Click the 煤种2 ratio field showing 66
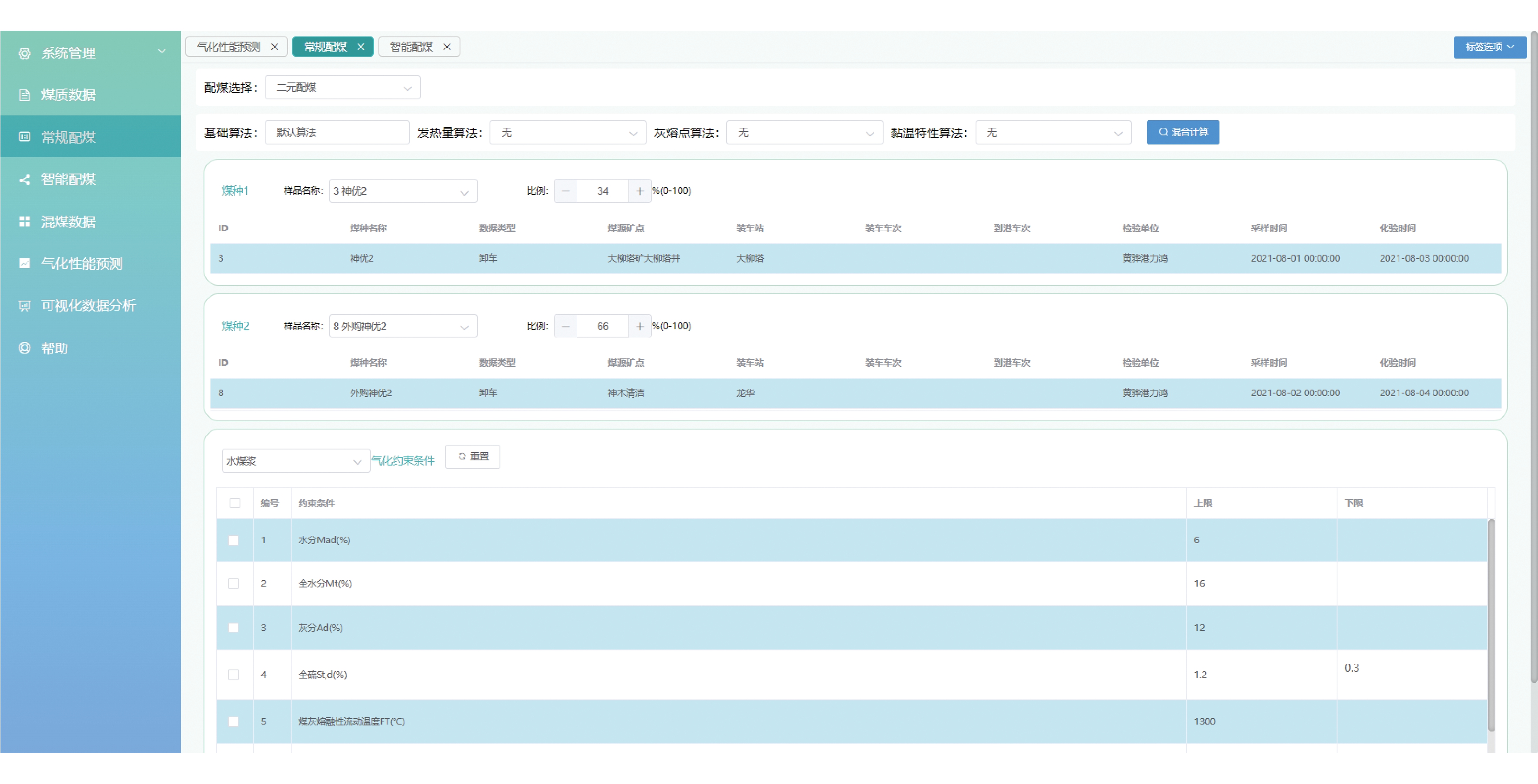Screen dimensions: 1538x784 pyautogui.click(x=603, y=326)
